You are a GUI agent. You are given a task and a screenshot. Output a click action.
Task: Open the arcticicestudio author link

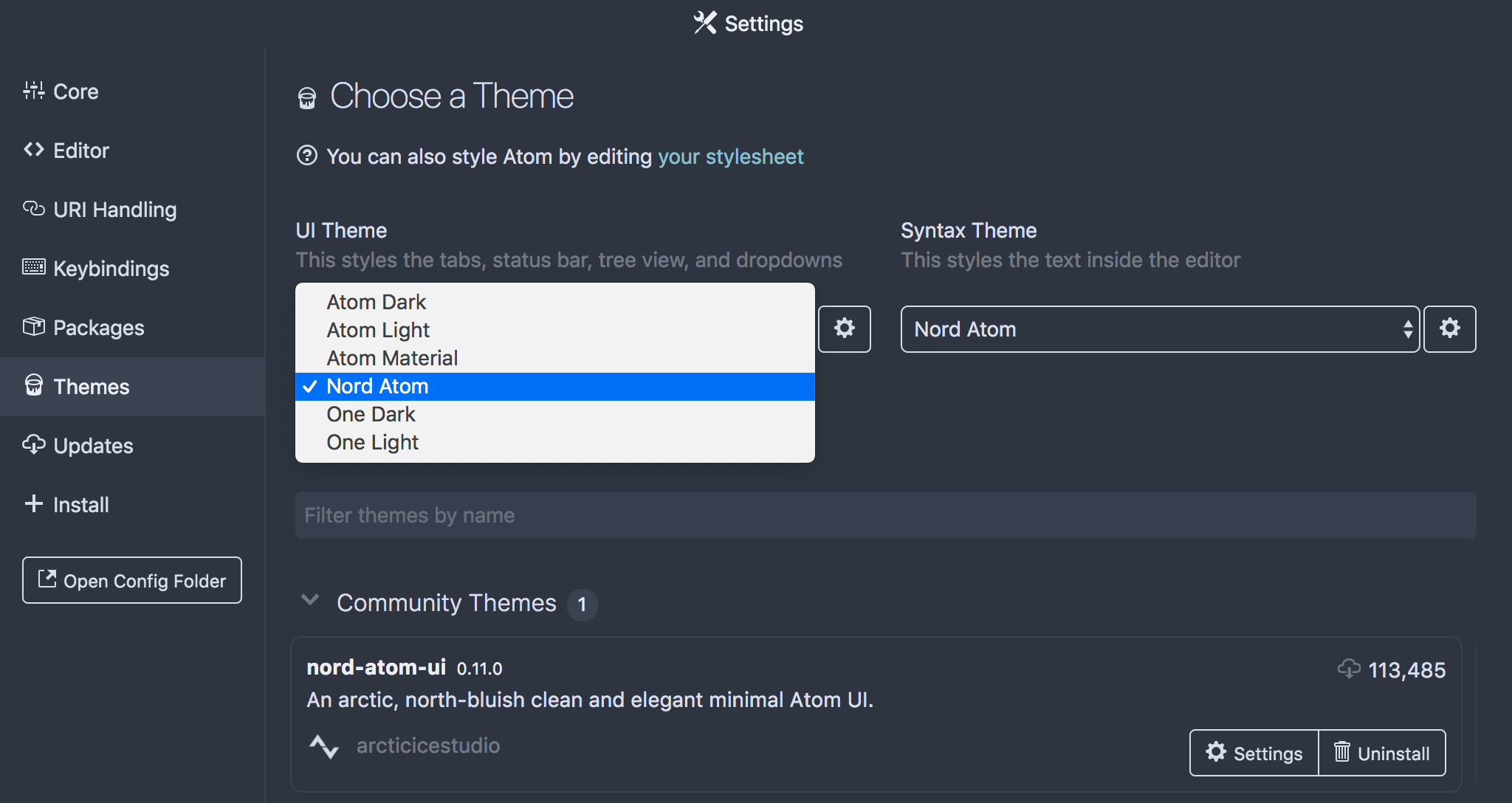click(428, 745)
